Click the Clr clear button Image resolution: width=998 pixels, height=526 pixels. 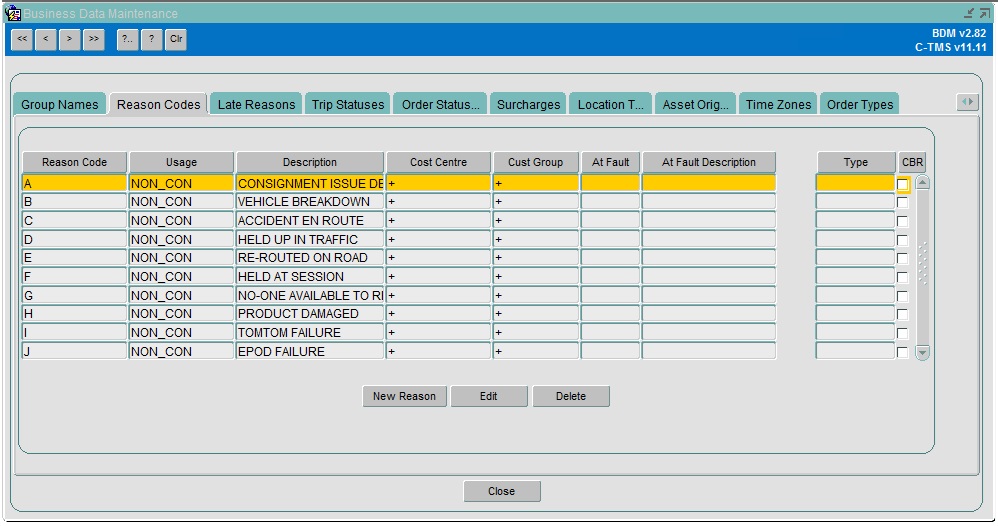tap(176, 39)
